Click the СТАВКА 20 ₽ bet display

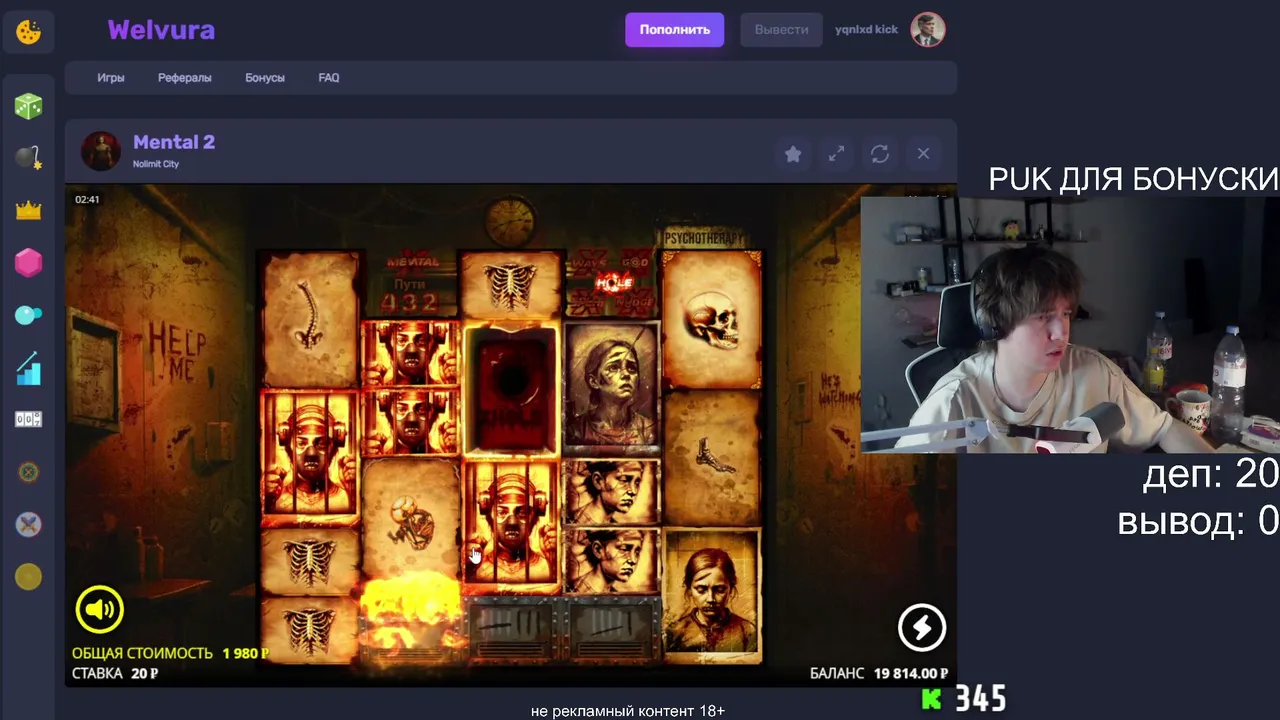coord(115,674)
